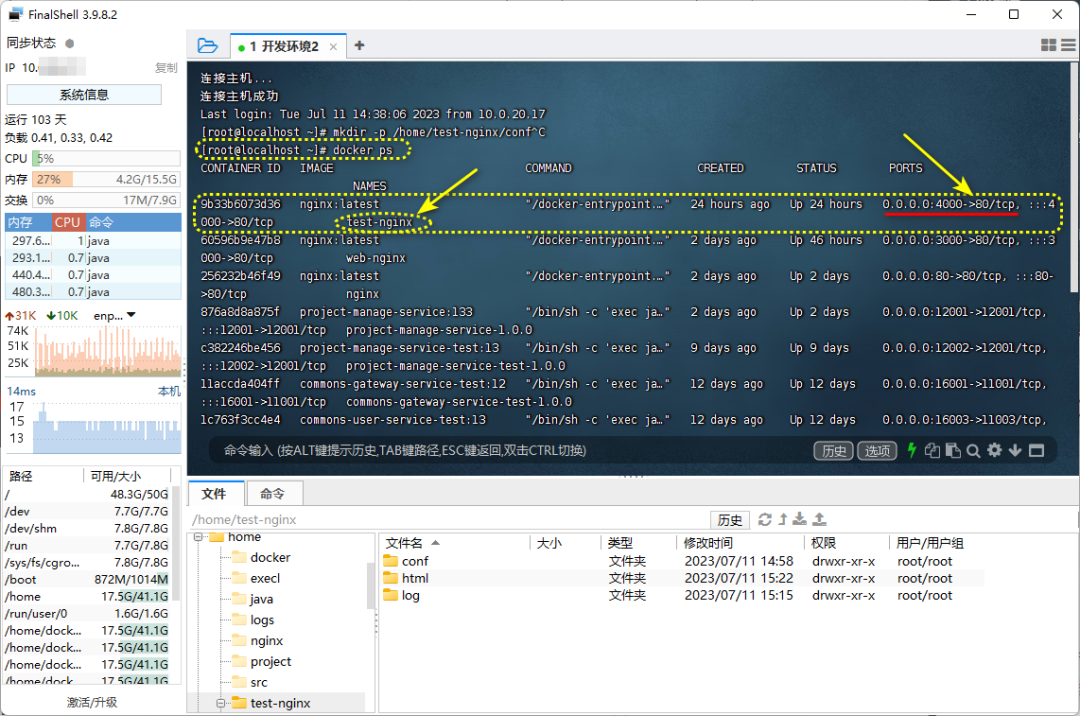
Task: Click the paste icon in terminal toolbar
Action: click(x=953, y=450)
